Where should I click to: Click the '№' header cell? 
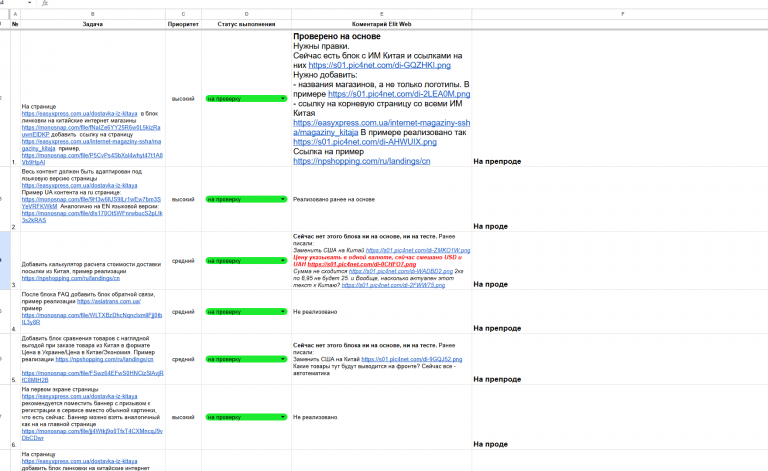tap(15, 24)
